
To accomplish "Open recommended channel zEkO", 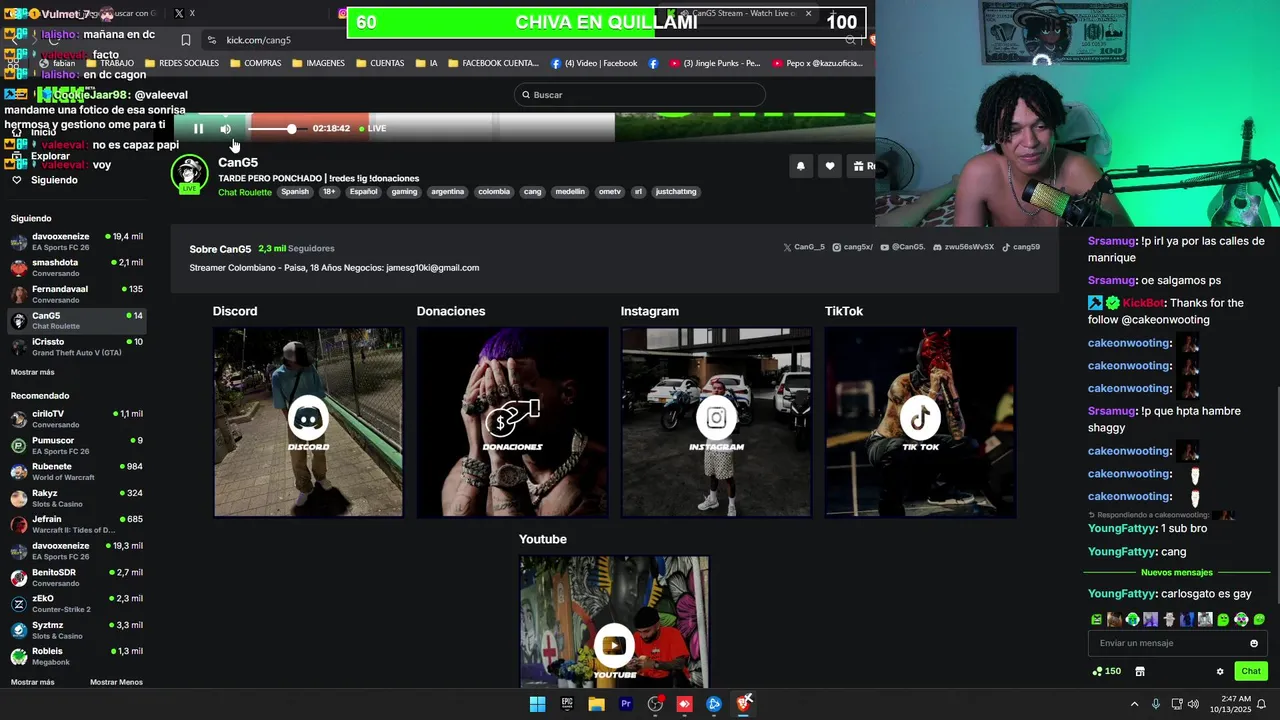I will (77, 603).
